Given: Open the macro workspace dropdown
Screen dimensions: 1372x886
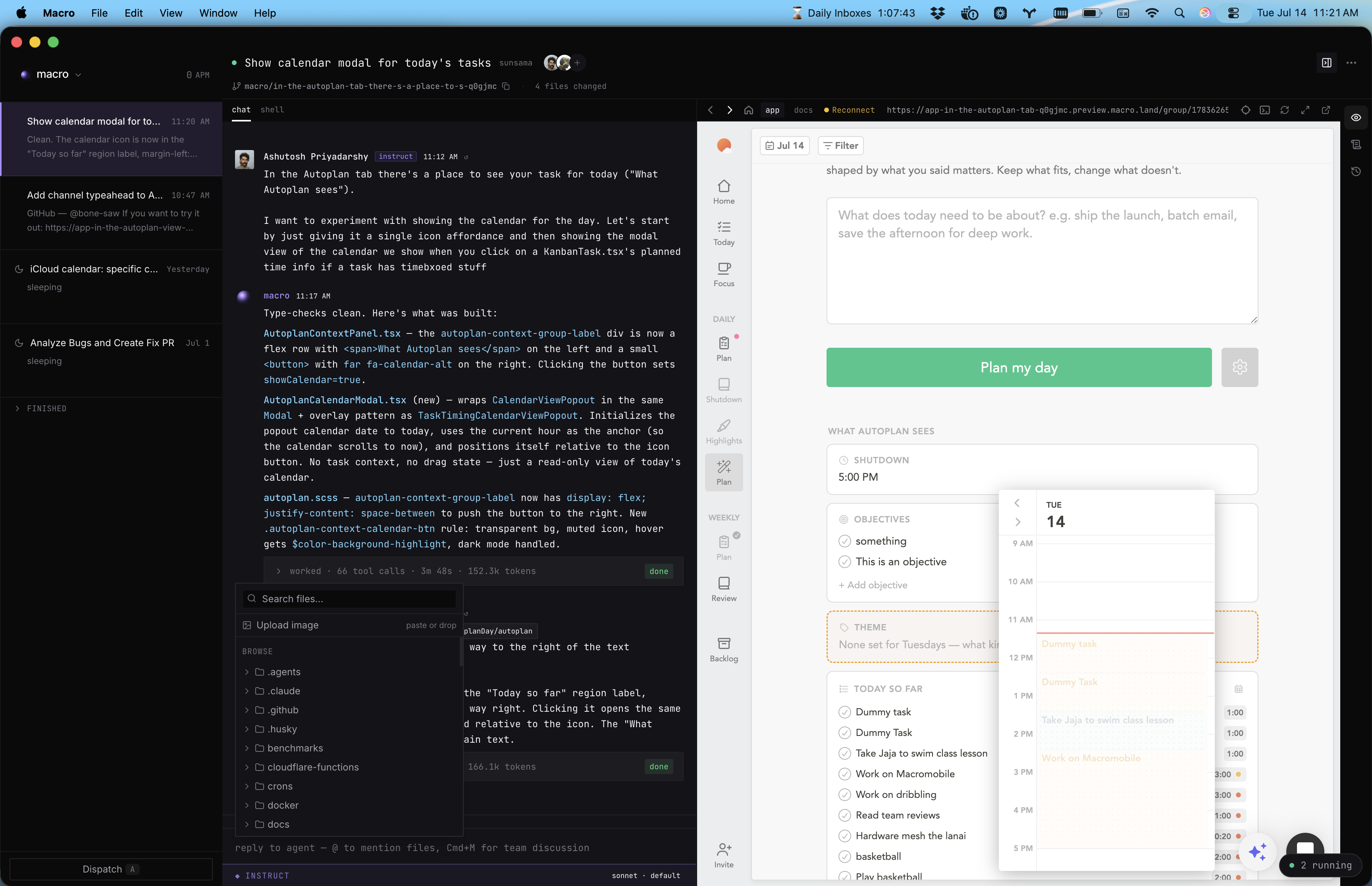Looking at the screenshot, I should [x=52, y=74].
